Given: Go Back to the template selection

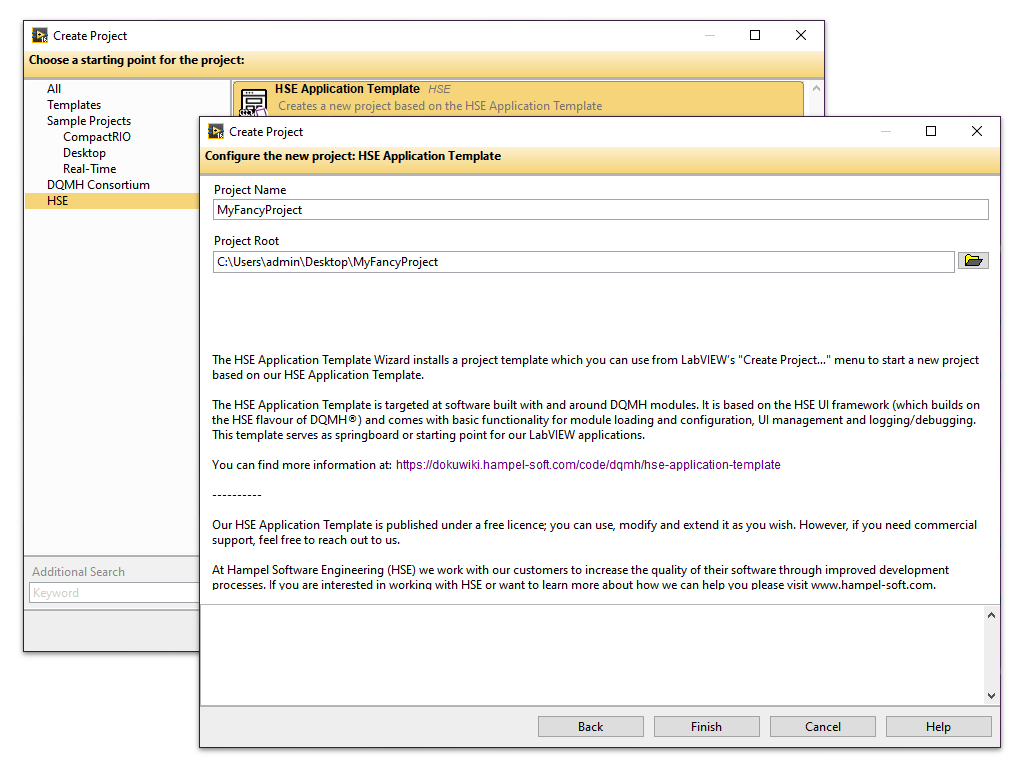Looking at the screenshot, I should tap(590, 726).
